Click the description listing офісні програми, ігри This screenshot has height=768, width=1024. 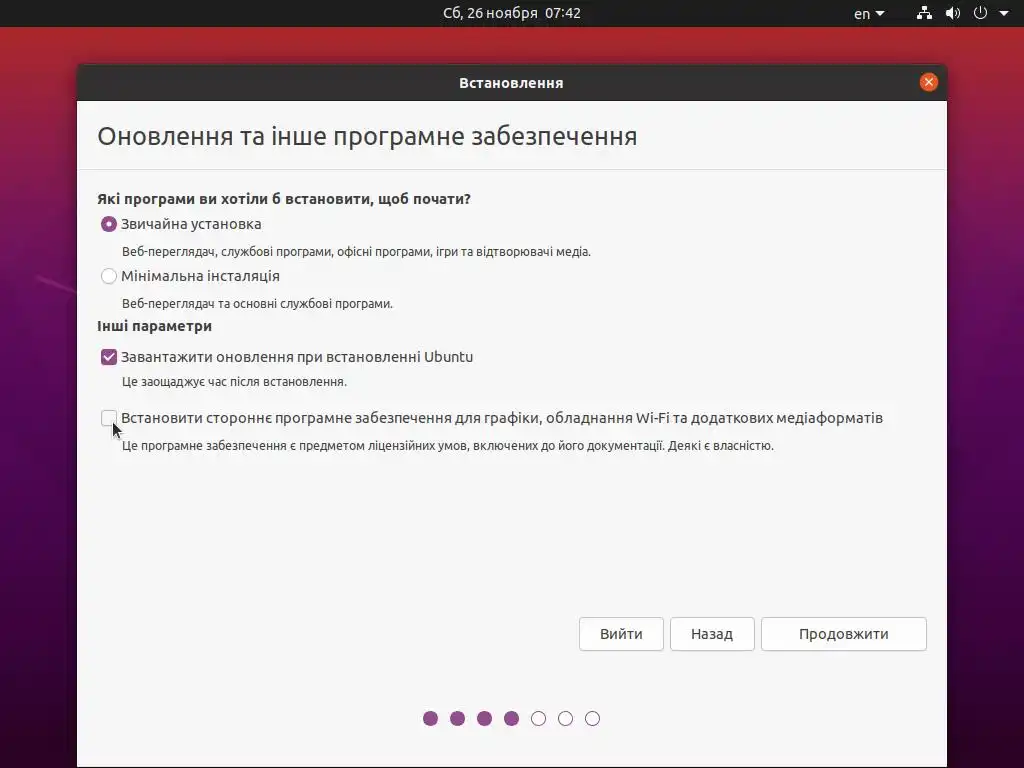356,251
